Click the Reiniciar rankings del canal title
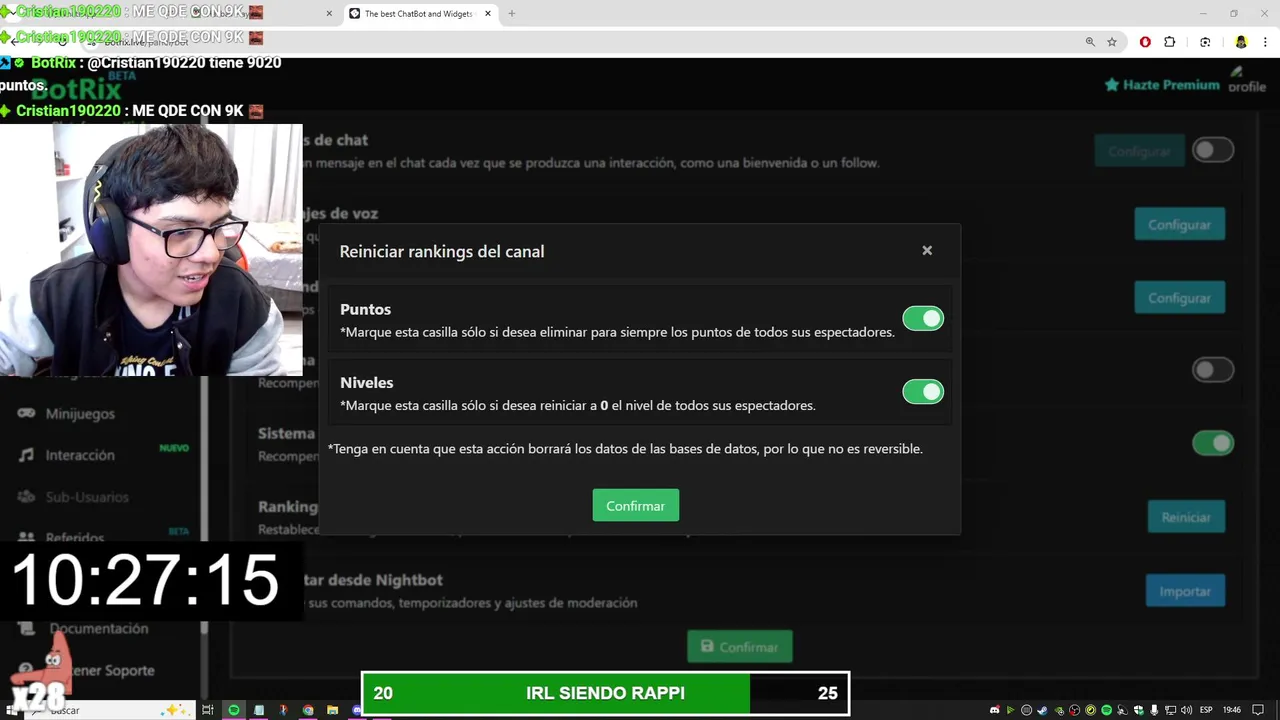The width and height of the screenshot is (1280, 720). point(442,251)
